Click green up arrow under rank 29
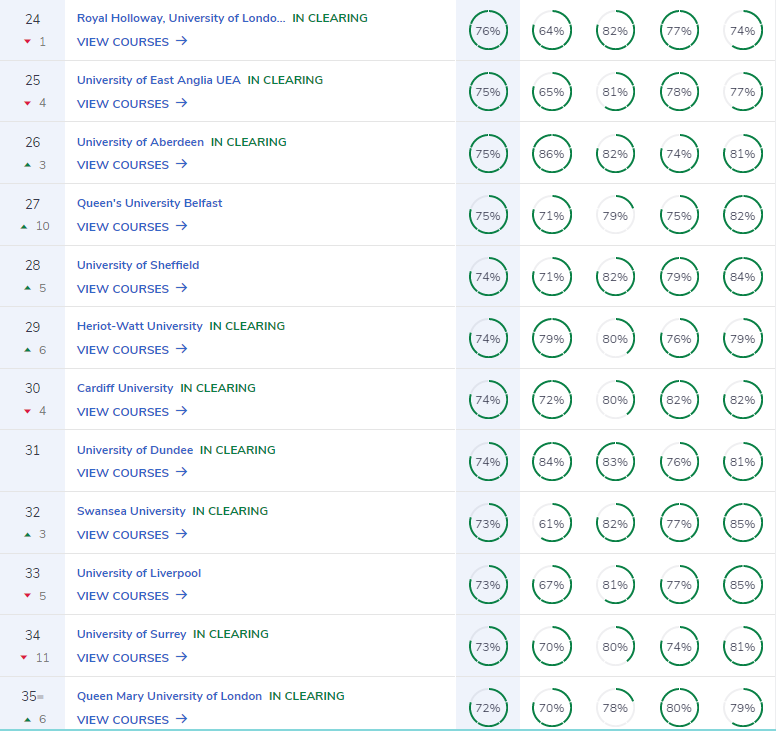The height and width of the screenshot is (731, 776). tap(28, 350)
